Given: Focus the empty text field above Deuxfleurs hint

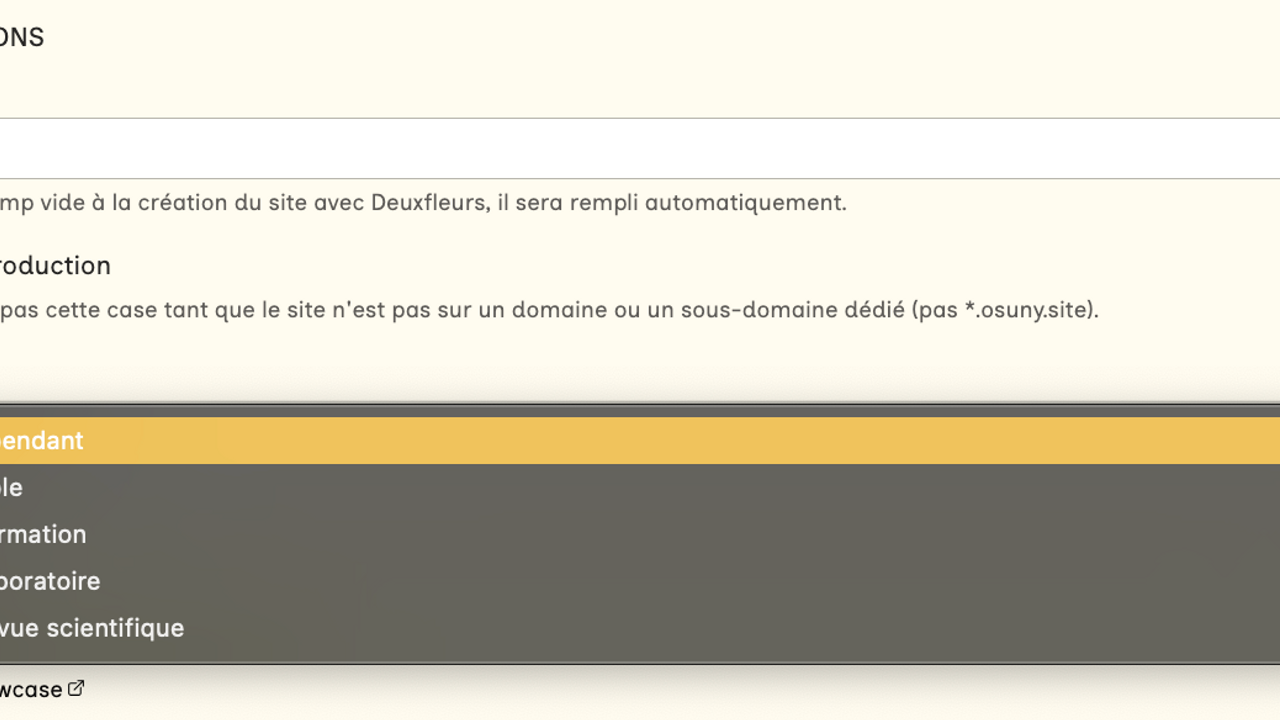Looking at the screenshot, I should (x=640, y=149).
